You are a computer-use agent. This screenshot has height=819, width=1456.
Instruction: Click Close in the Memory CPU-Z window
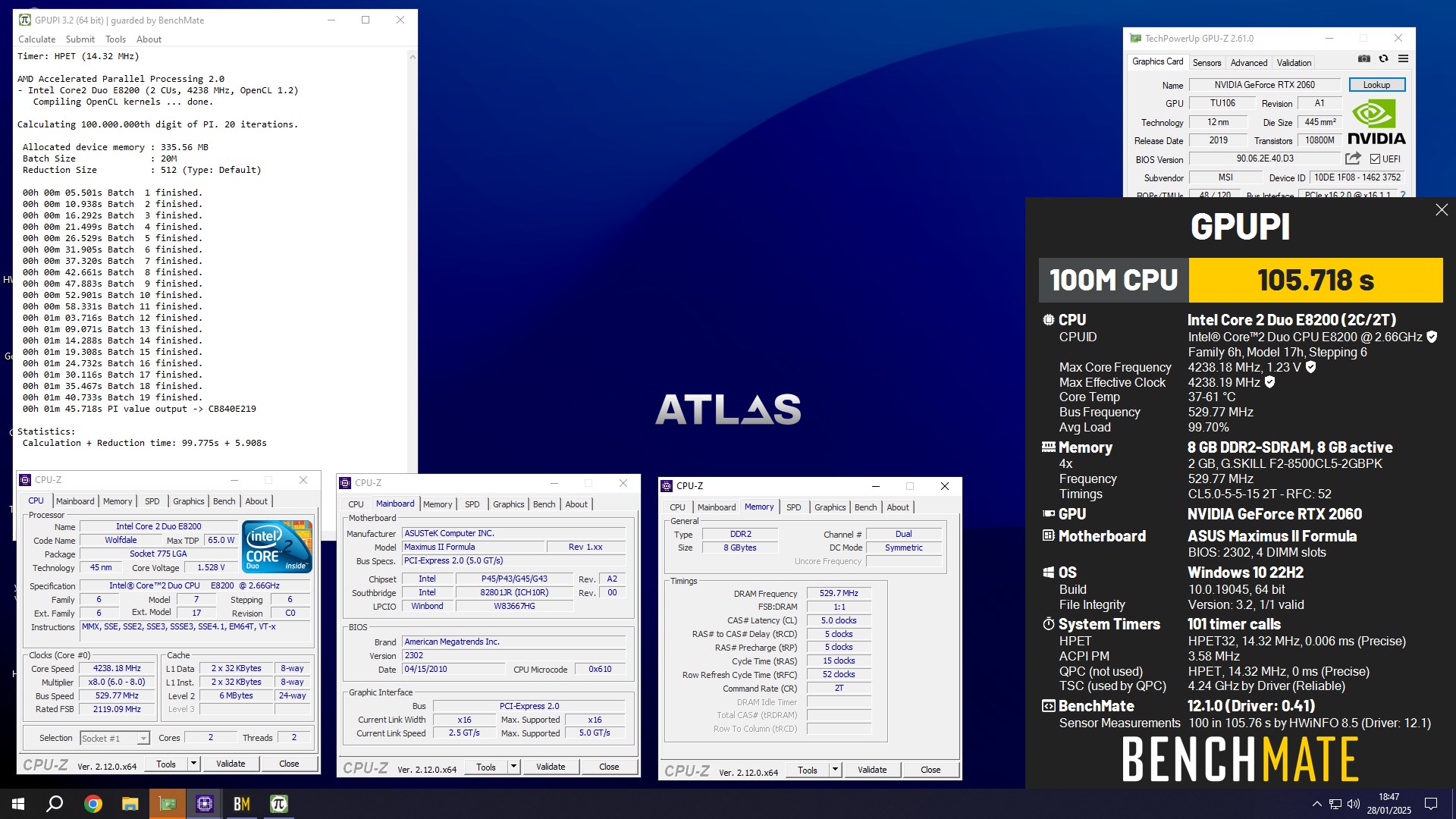tap(930, 770)
